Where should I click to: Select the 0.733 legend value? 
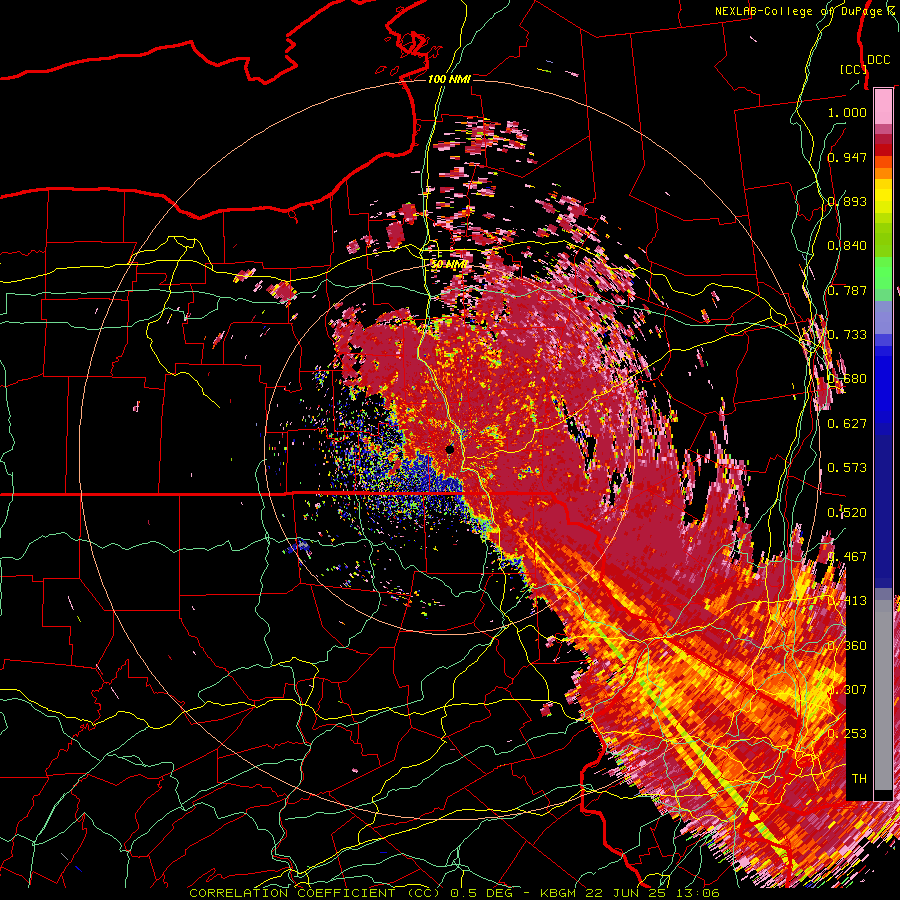click(847, 335)
